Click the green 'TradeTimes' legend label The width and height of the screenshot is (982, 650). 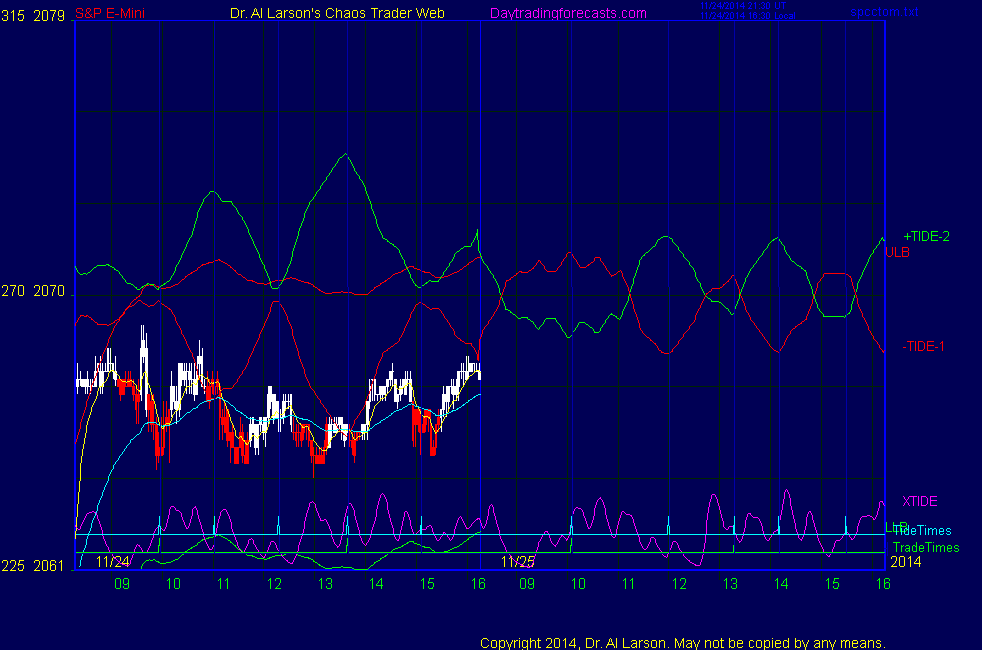pos(926,547)
